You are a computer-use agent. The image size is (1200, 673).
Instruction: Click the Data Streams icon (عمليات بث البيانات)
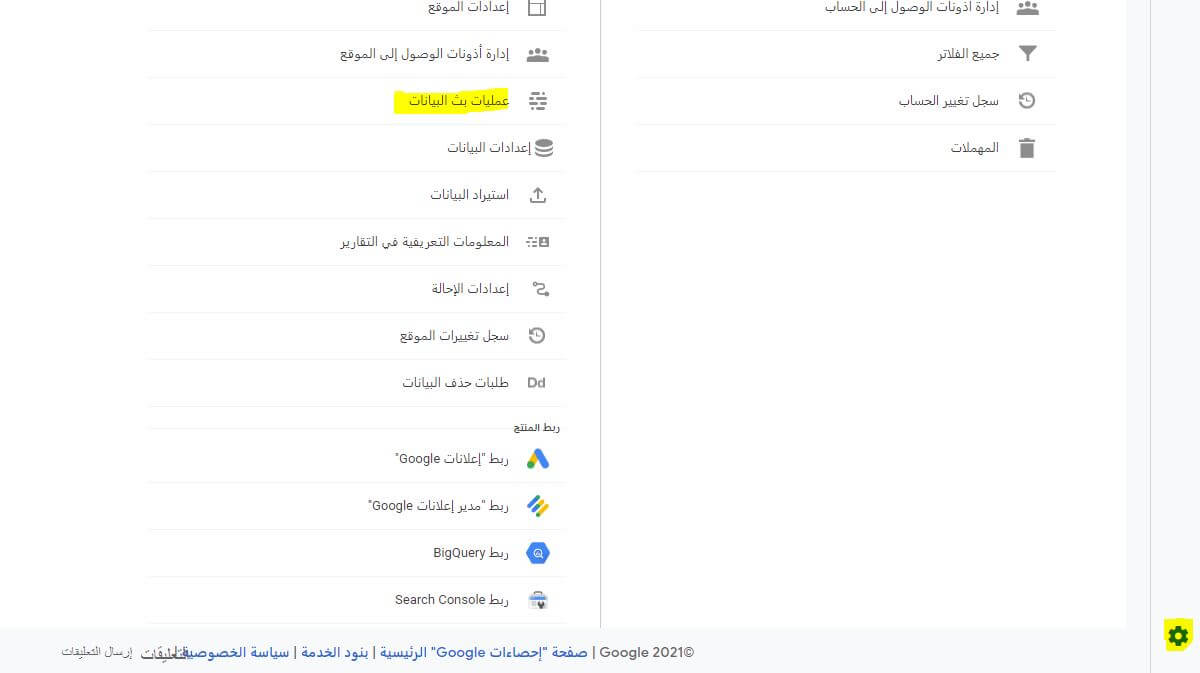click(538, 101)
